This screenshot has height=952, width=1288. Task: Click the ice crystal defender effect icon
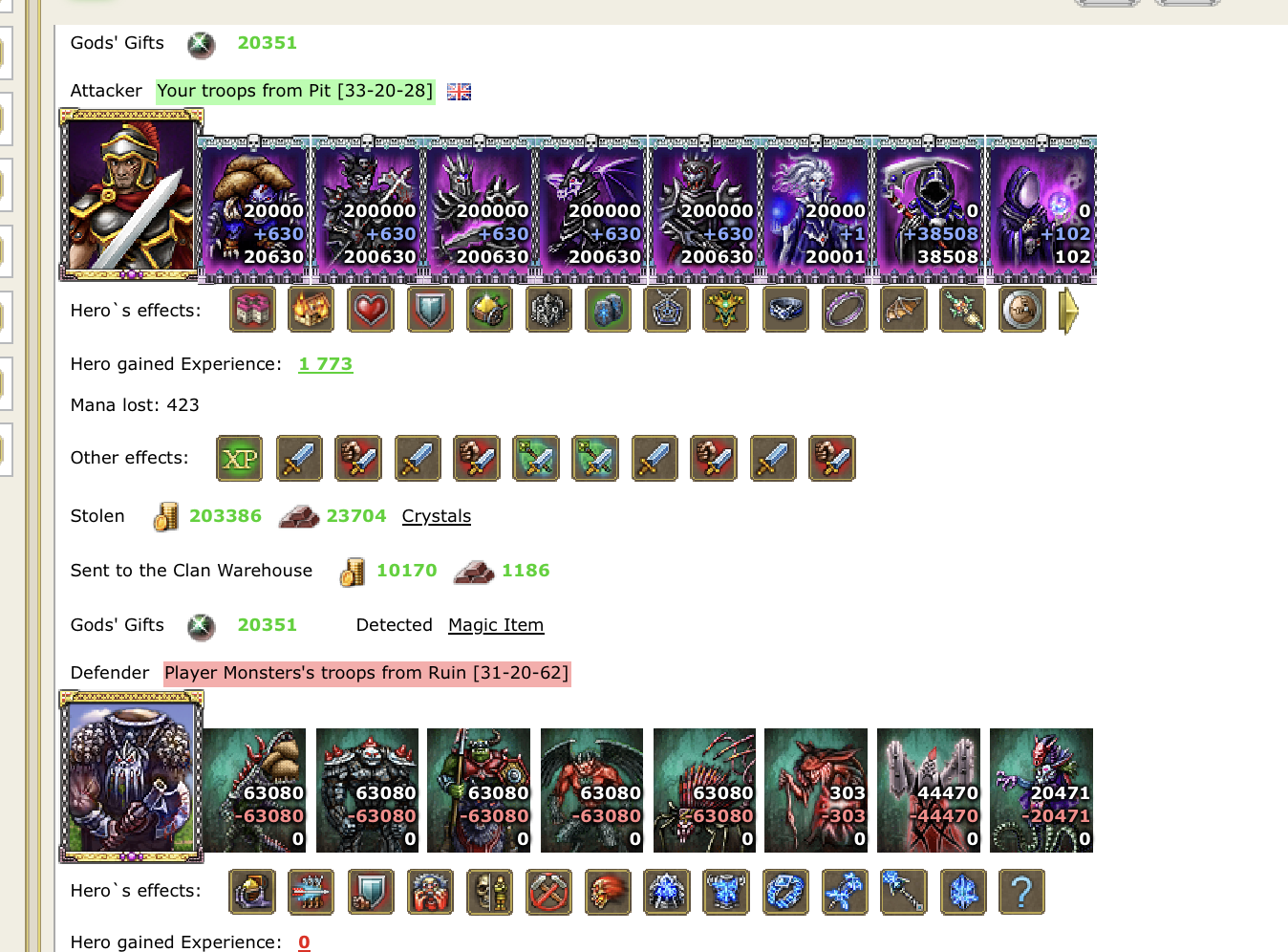[962, 892]
